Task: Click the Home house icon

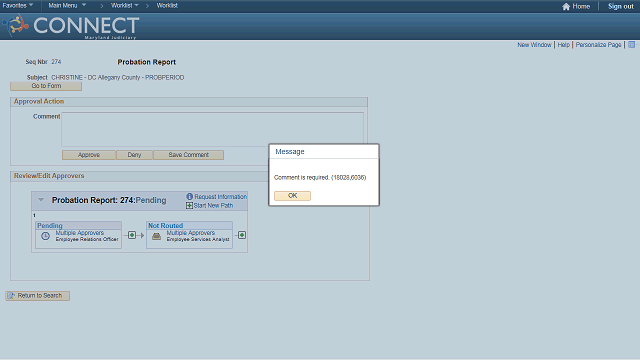Action: (566, 7)
